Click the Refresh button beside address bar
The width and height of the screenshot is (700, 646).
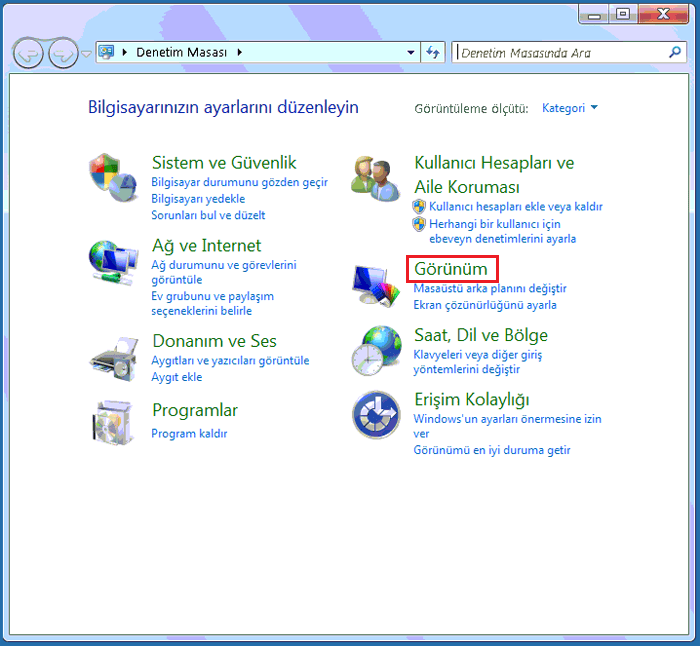coord(433,53)
